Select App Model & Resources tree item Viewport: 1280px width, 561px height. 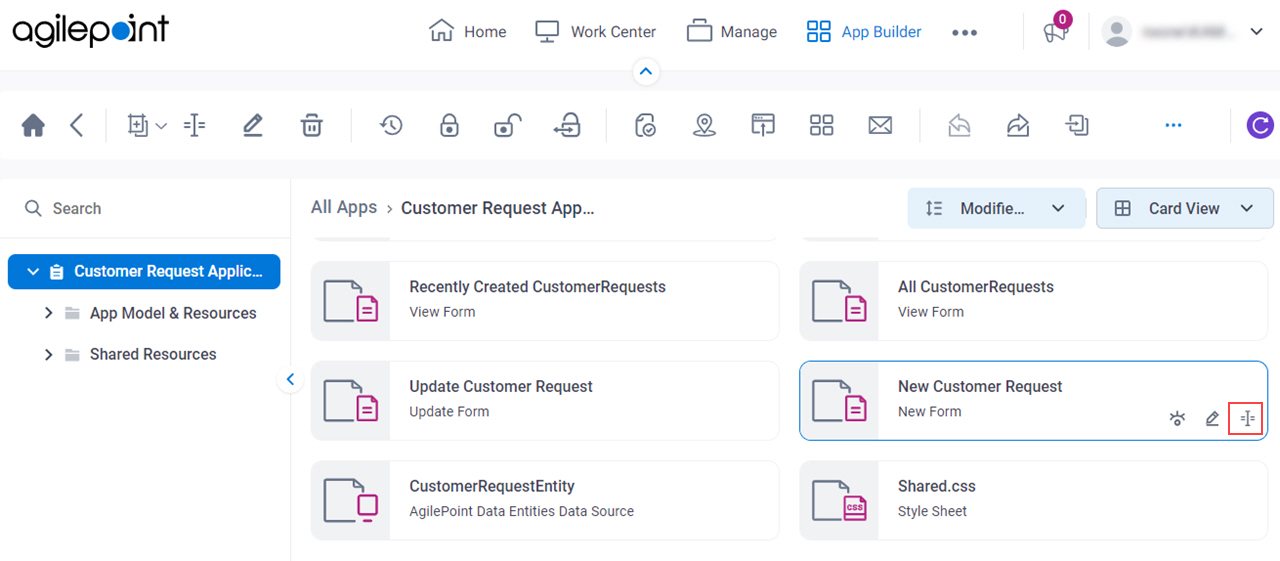coord(173,313)
